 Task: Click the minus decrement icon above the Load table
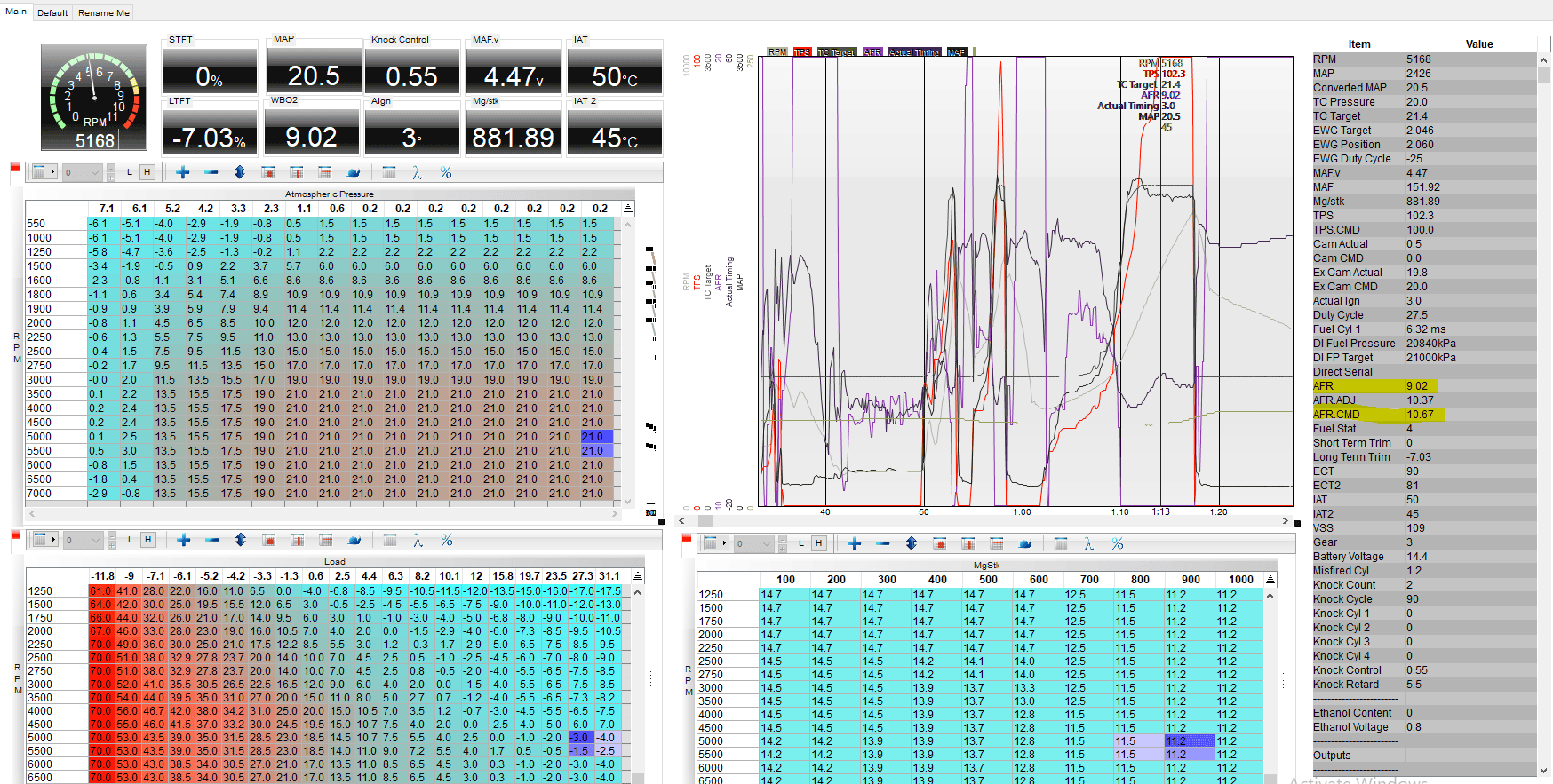click(x=212, y=540)
